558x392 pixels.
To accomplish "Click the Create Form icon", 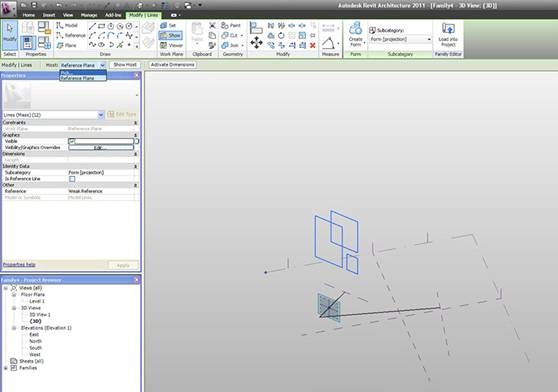I will 356,35.
